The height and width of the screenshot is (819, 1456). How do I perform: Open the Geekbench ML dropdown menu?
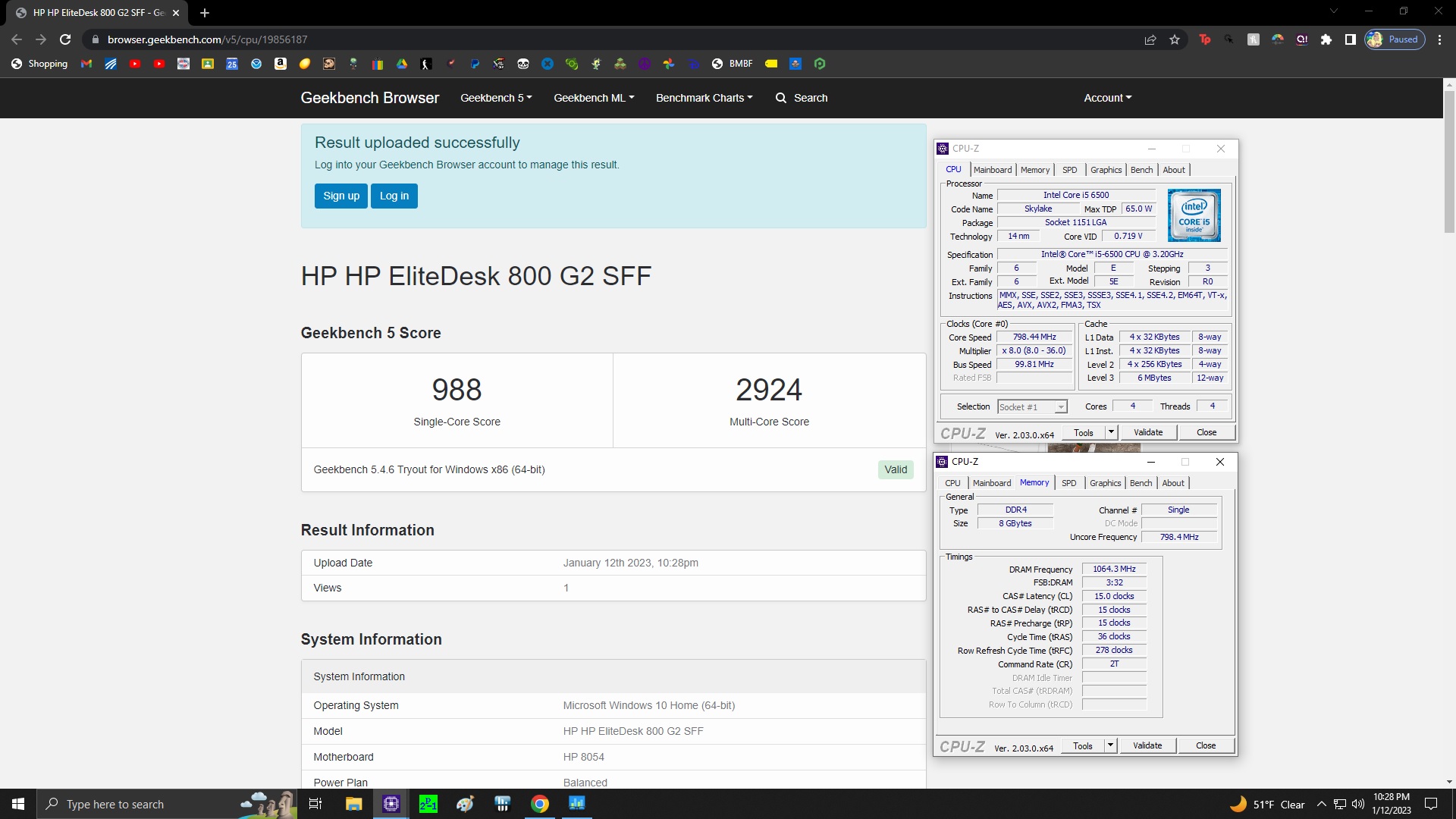pyautogui.click(x=594, y=98)
